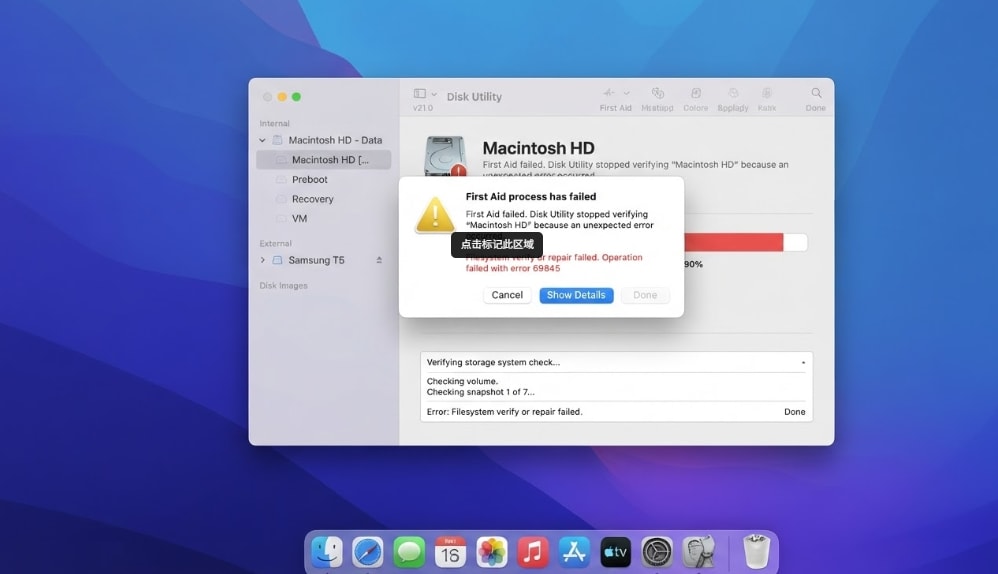Click the toolbar icon left of Colore

[657, 93]
